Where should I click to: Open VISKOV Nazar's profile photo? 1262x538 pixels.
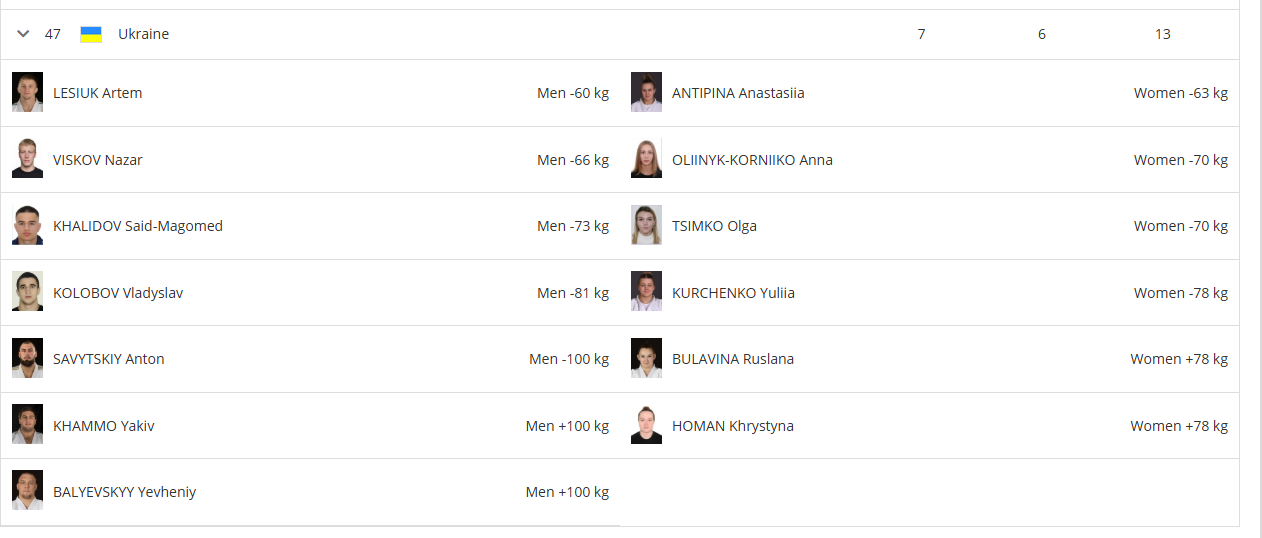pos(28,159)
